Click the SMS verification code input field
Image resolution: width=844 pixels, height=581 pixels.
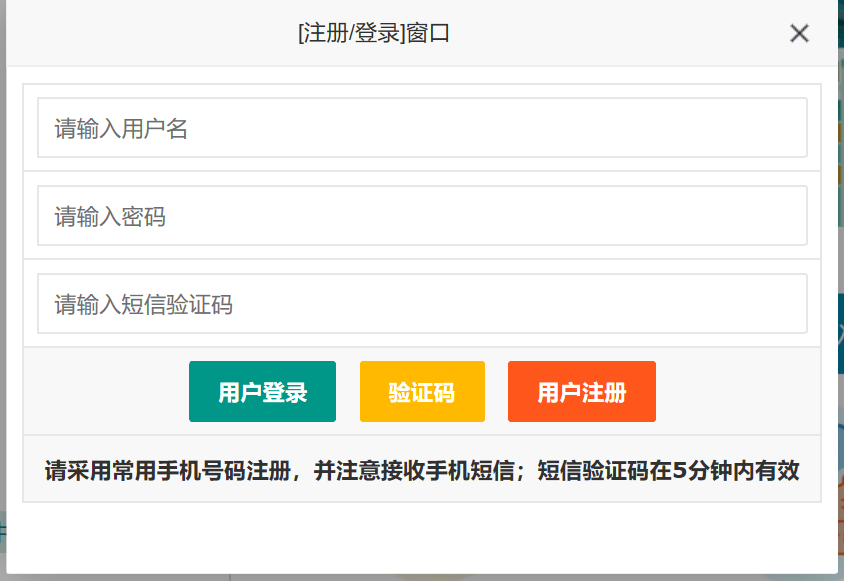point(422,303)
